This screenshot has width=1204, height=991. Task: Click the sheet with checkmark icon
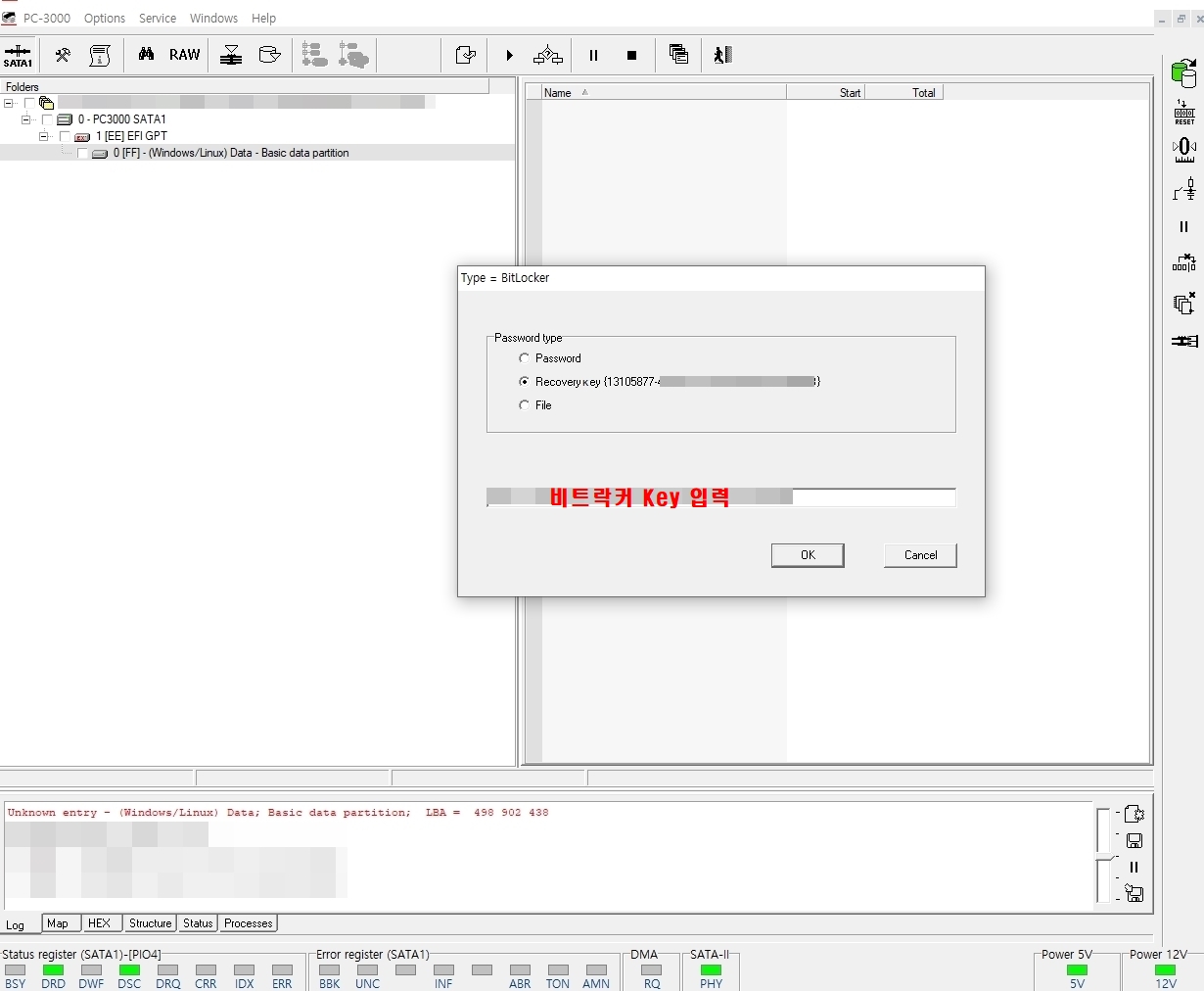(466, 55)
